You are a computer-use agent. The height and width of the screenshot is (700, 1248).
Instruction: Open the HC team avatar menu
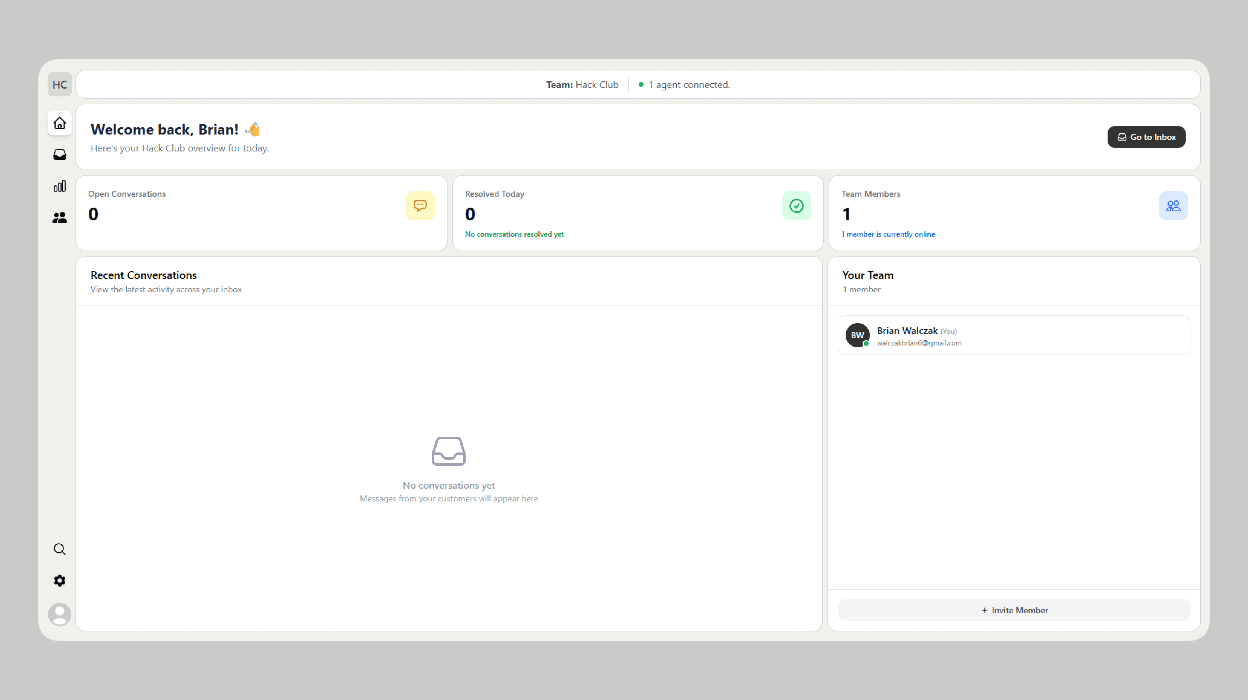60,85
